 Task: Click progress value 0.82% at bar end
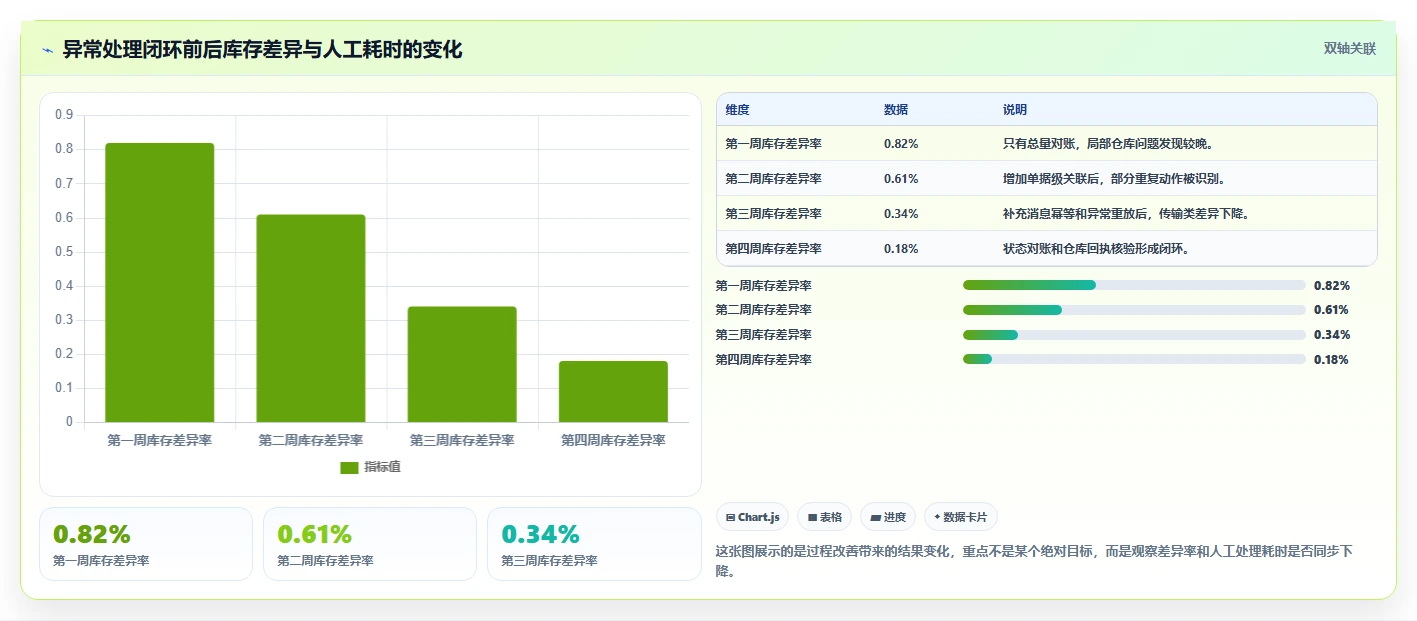[x=1332, y=285]
